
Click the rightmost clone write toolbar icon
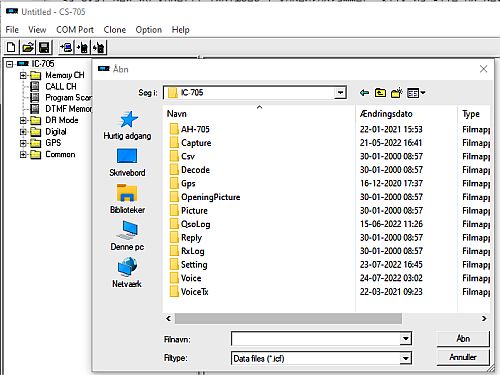pos(99,47)
